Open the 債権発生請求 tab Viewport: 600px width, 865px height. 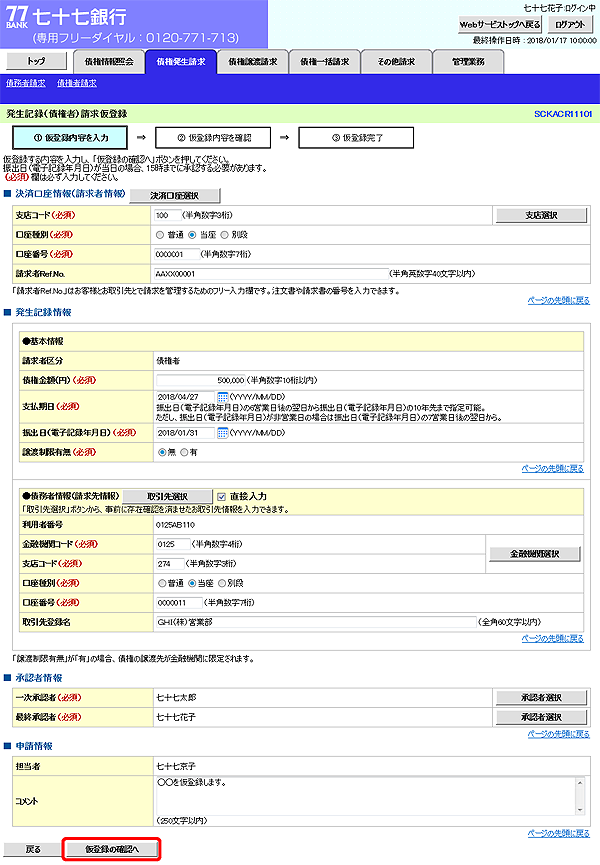181,62
